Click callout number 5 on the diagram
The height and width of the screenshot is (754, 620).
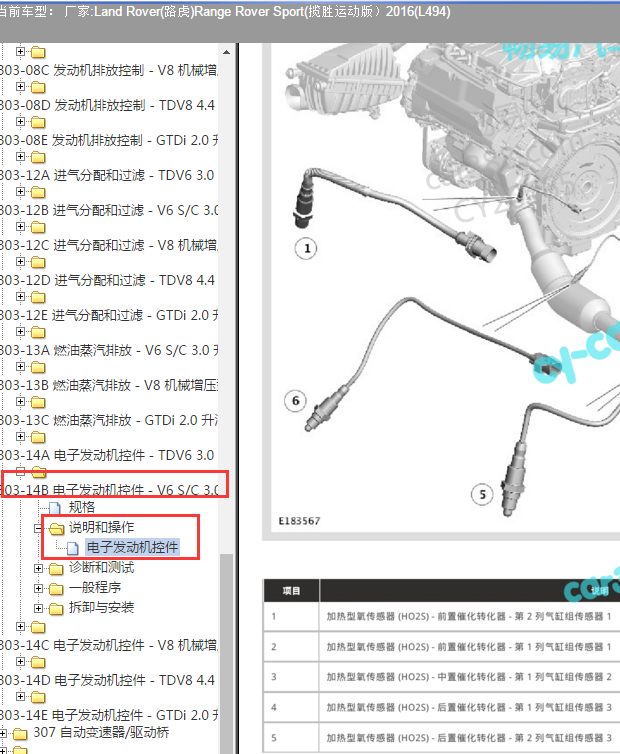pyautogui.click(x=482, y=495)
